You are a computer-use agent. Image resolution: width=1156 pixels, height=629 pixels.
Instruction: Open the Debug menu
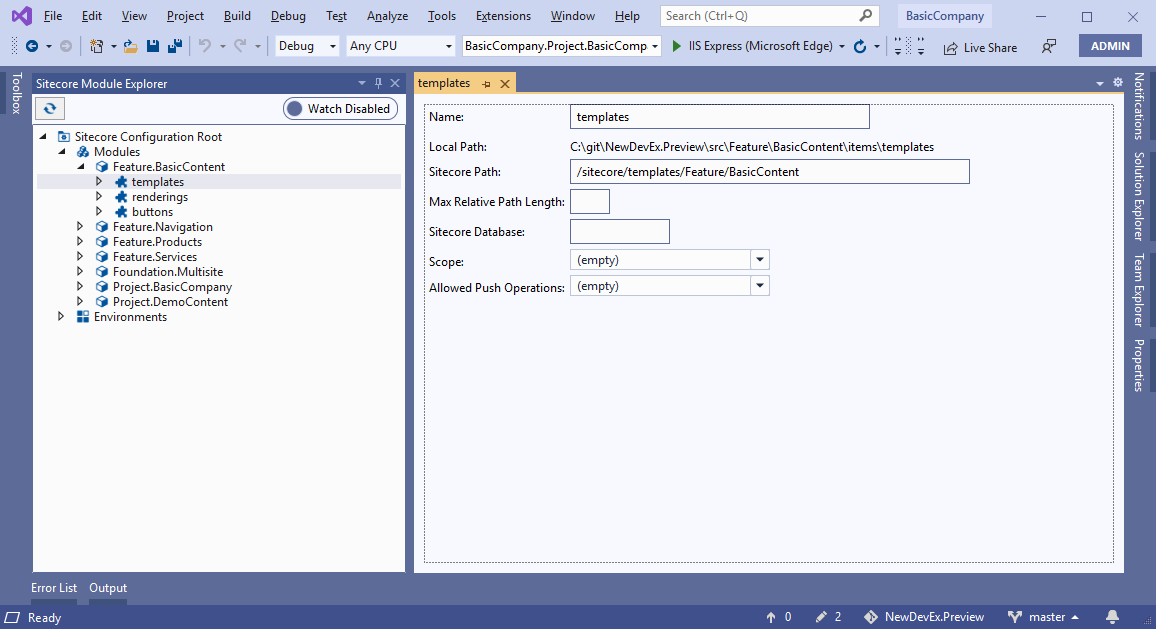tap(288, 15)
